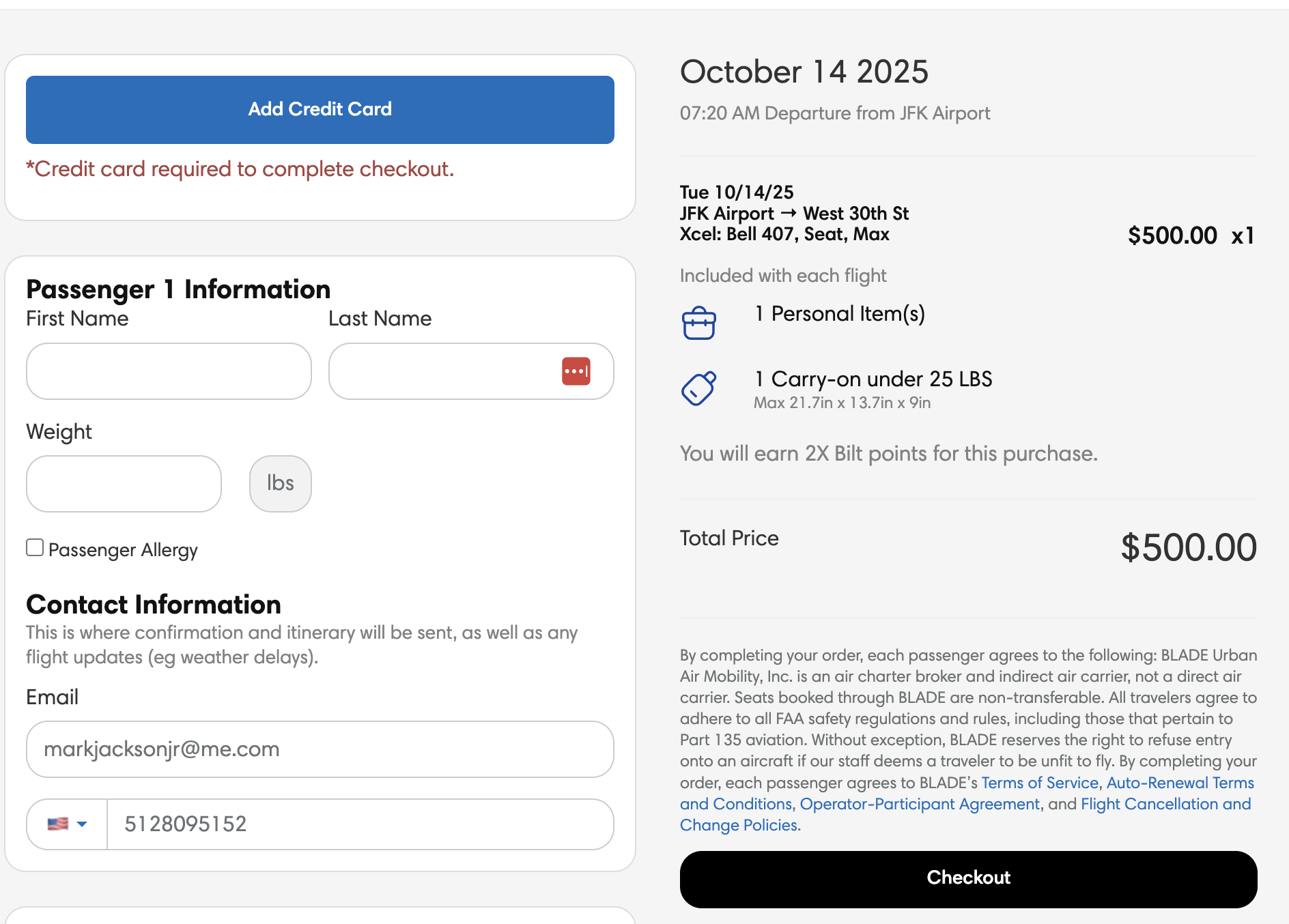Tick the Passenger Allergy checkbox
Viewport: 1289px width, 924px height.
click(35, 547)
